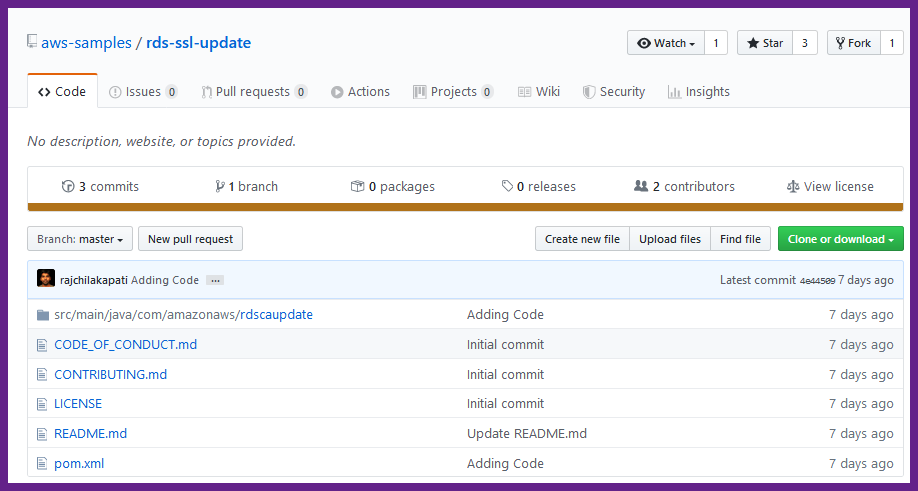Click the tag icon beside 0 releases
This screenshot has height=491, width=918.
tap(508, 186)
